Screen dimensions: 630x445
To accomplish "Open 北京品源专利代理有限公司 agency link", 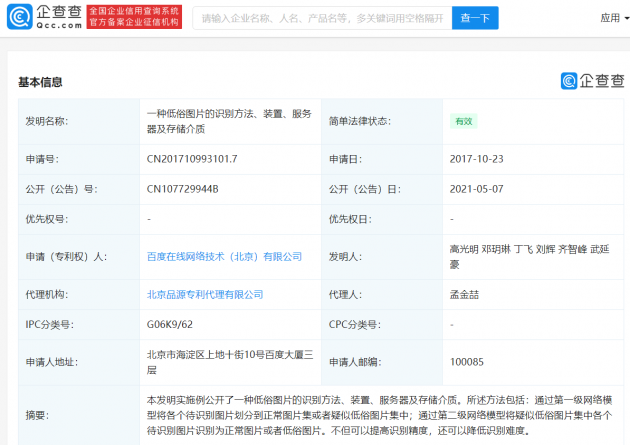I will [x=205, y=295].
